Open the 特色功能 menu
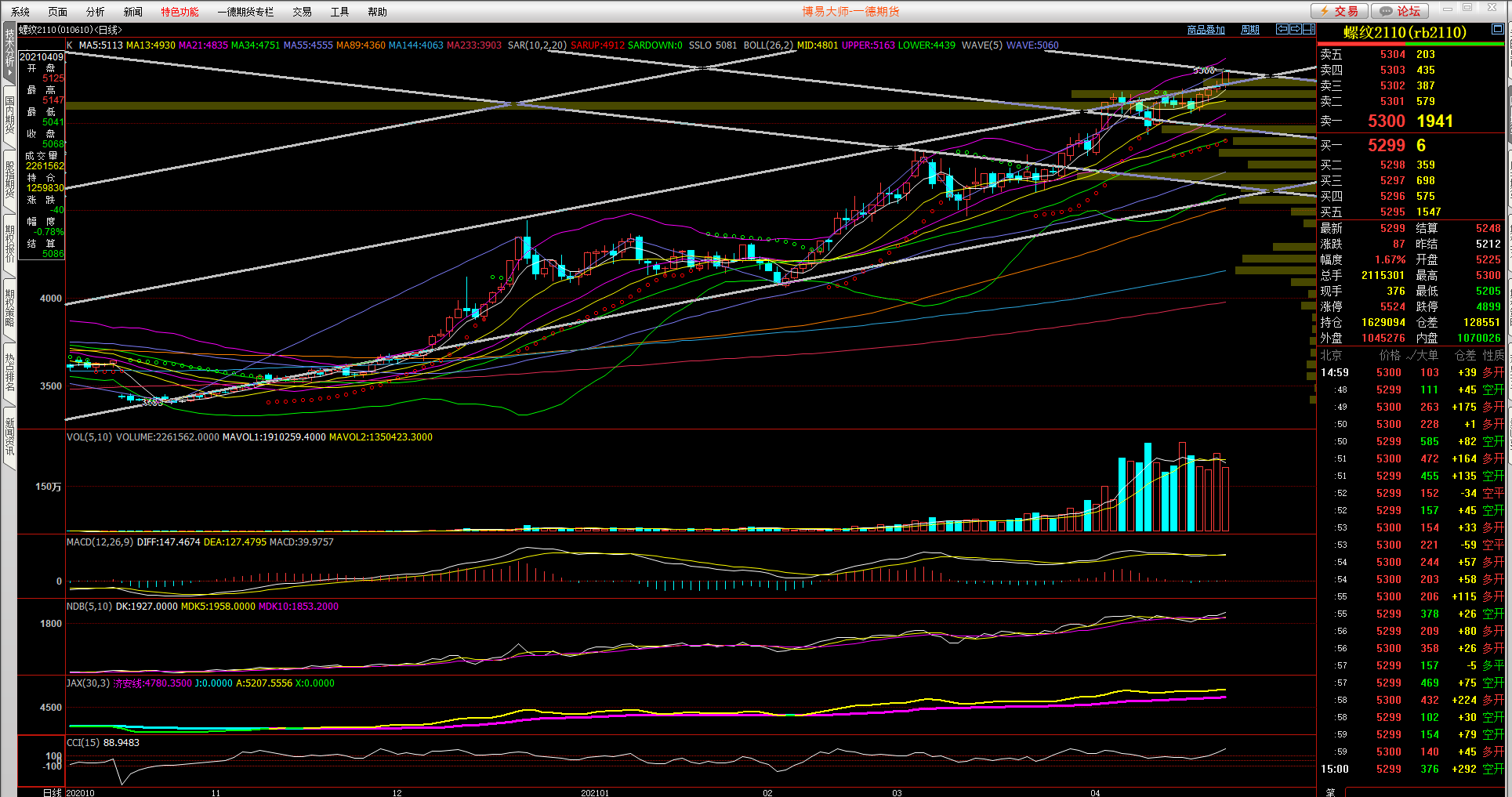The width and height of the screenshot is (1512, 797). [179, 12]
